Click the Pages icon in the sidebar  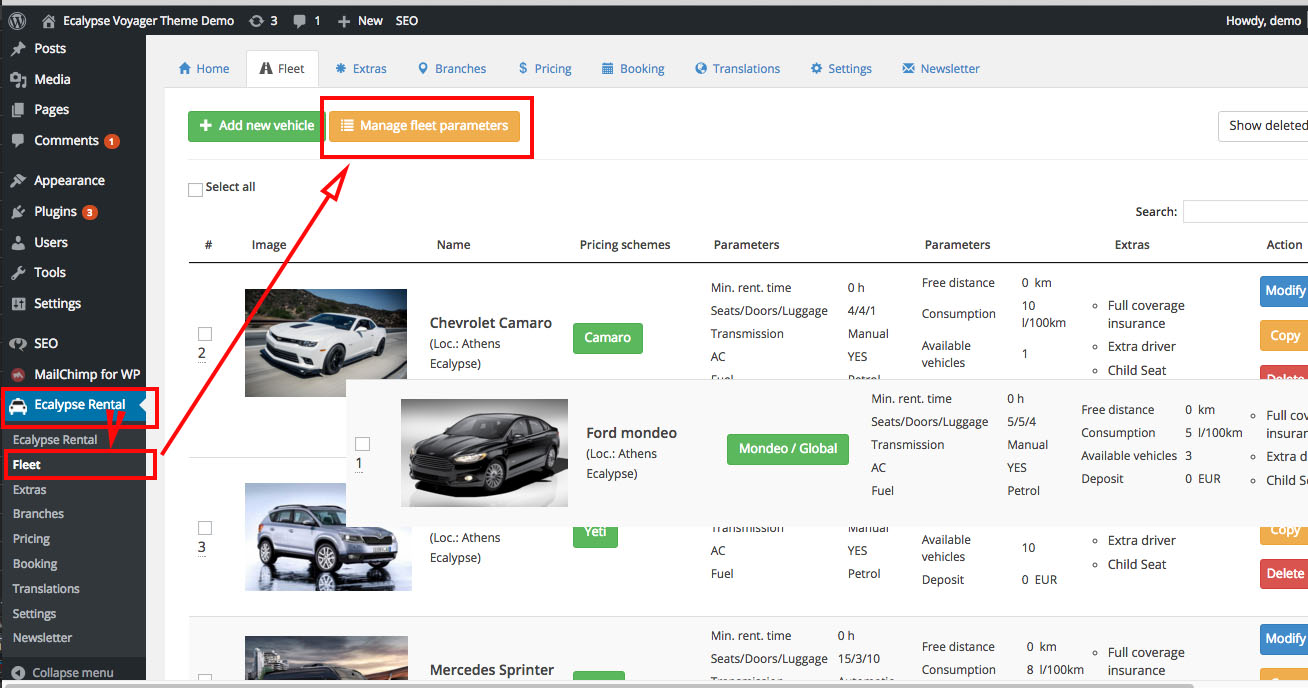(18, 110)
